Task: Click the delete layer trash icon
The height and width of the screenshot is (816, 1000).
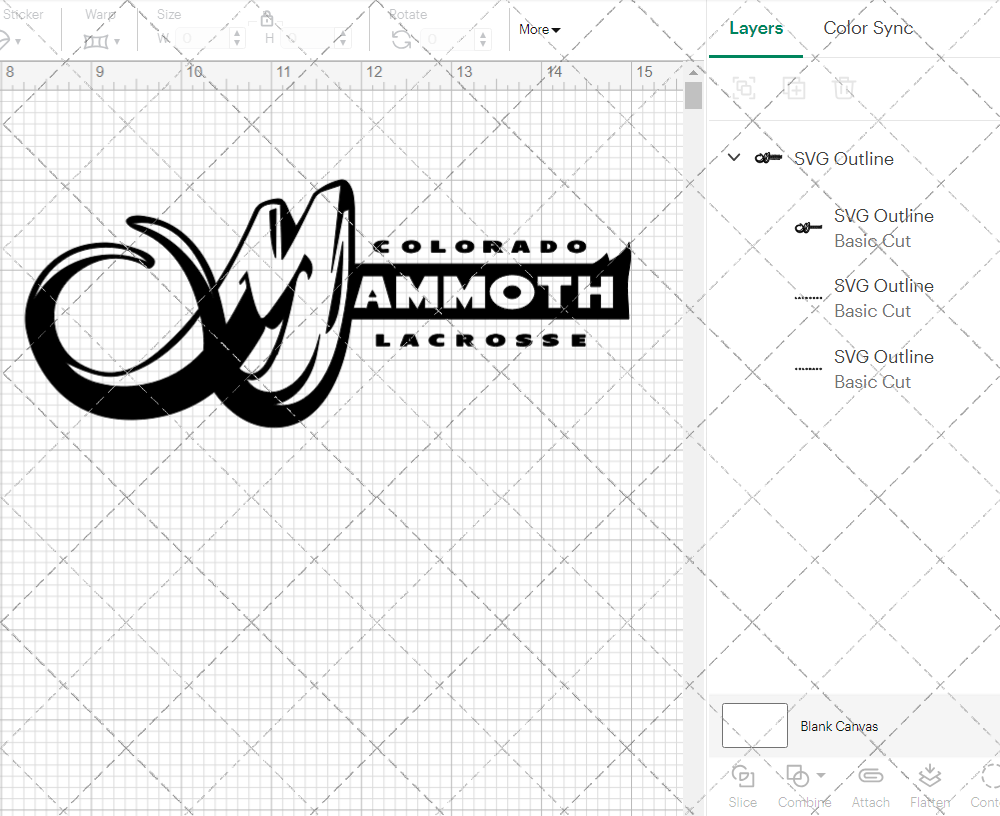Action: (x=844, y=88)
